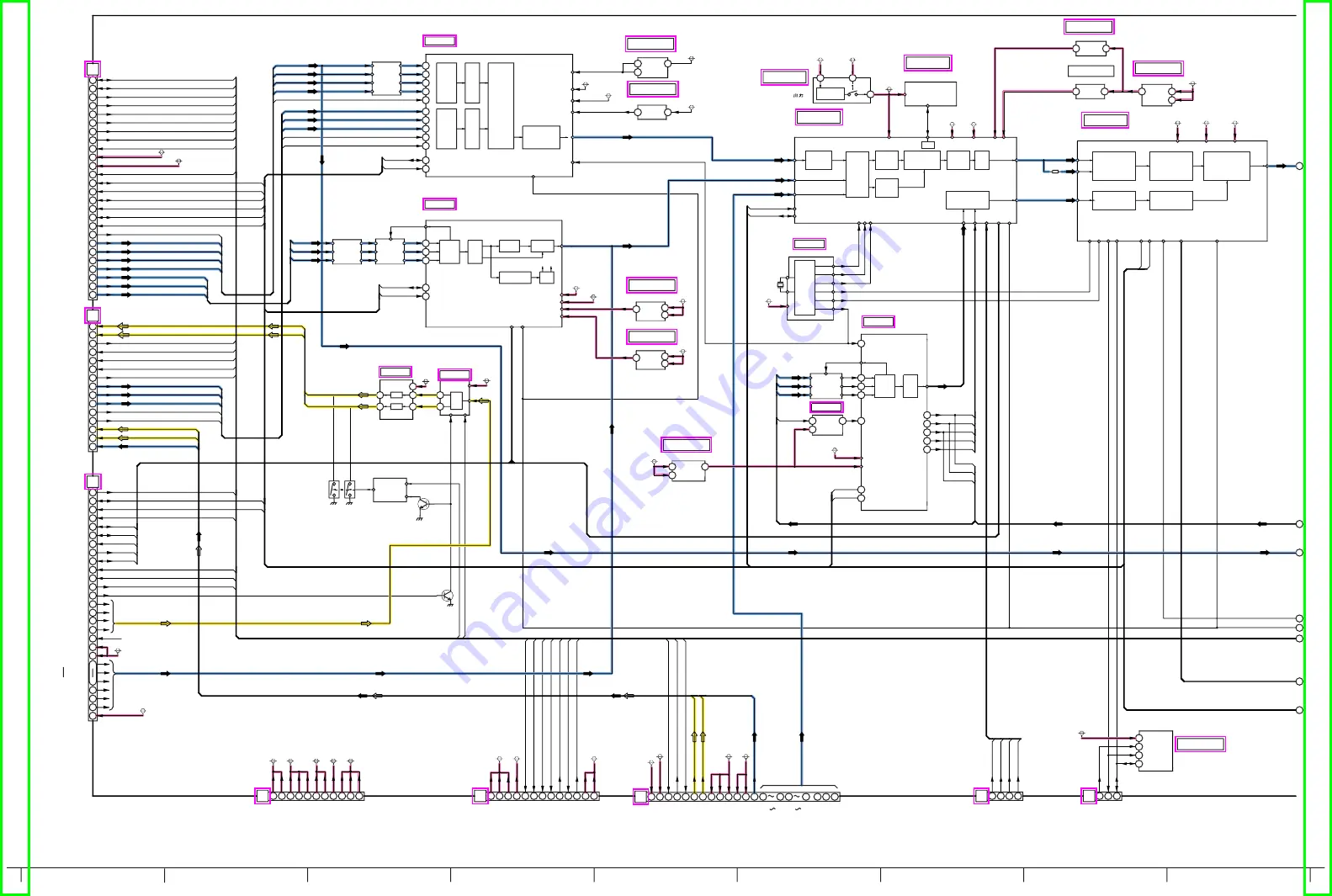This screenshot has width=1332, height=896.
Task: Select the right switch symbol of the grounded switch pair
Action: pos(349,490)
